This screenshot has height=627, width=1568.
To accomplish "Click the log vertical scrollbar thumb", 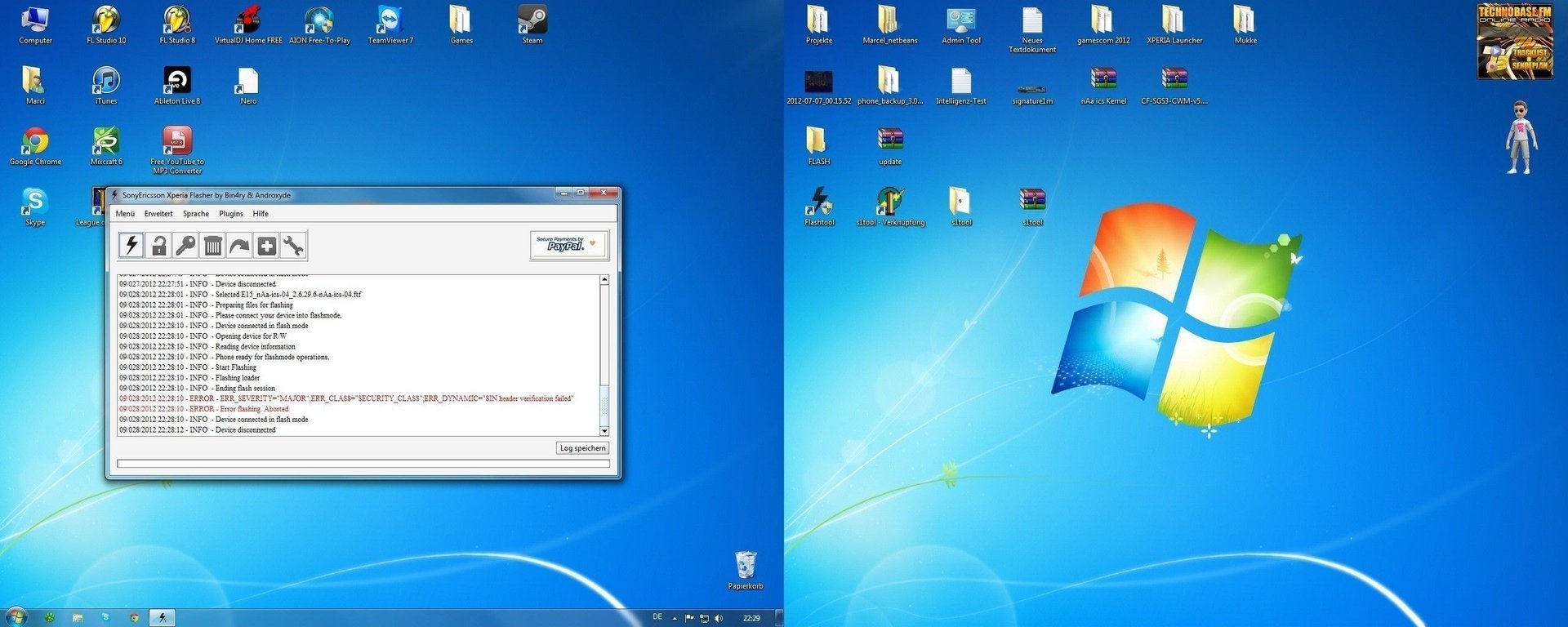I will pos(604,406).
